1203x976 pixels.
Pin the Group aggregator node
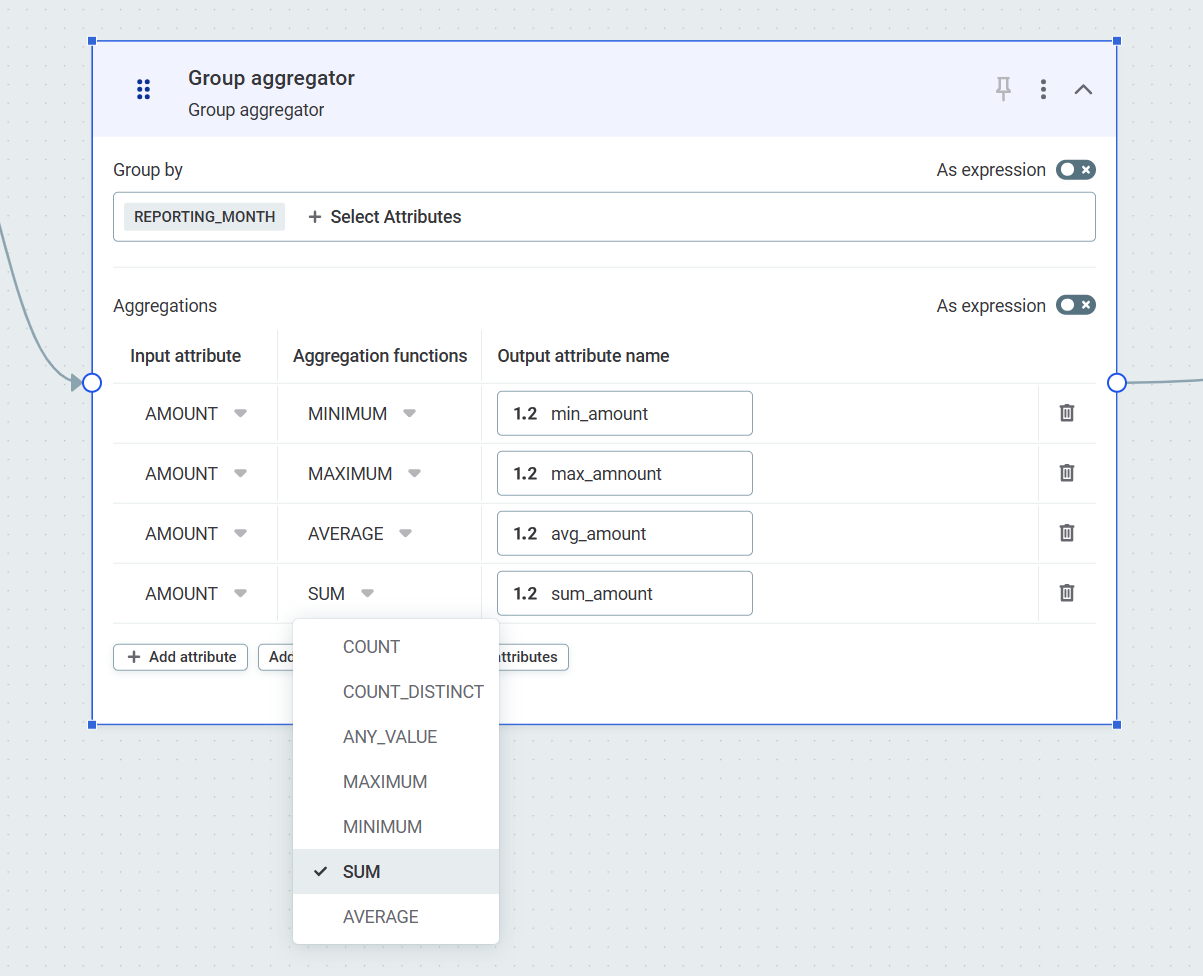click(1003, 89)
